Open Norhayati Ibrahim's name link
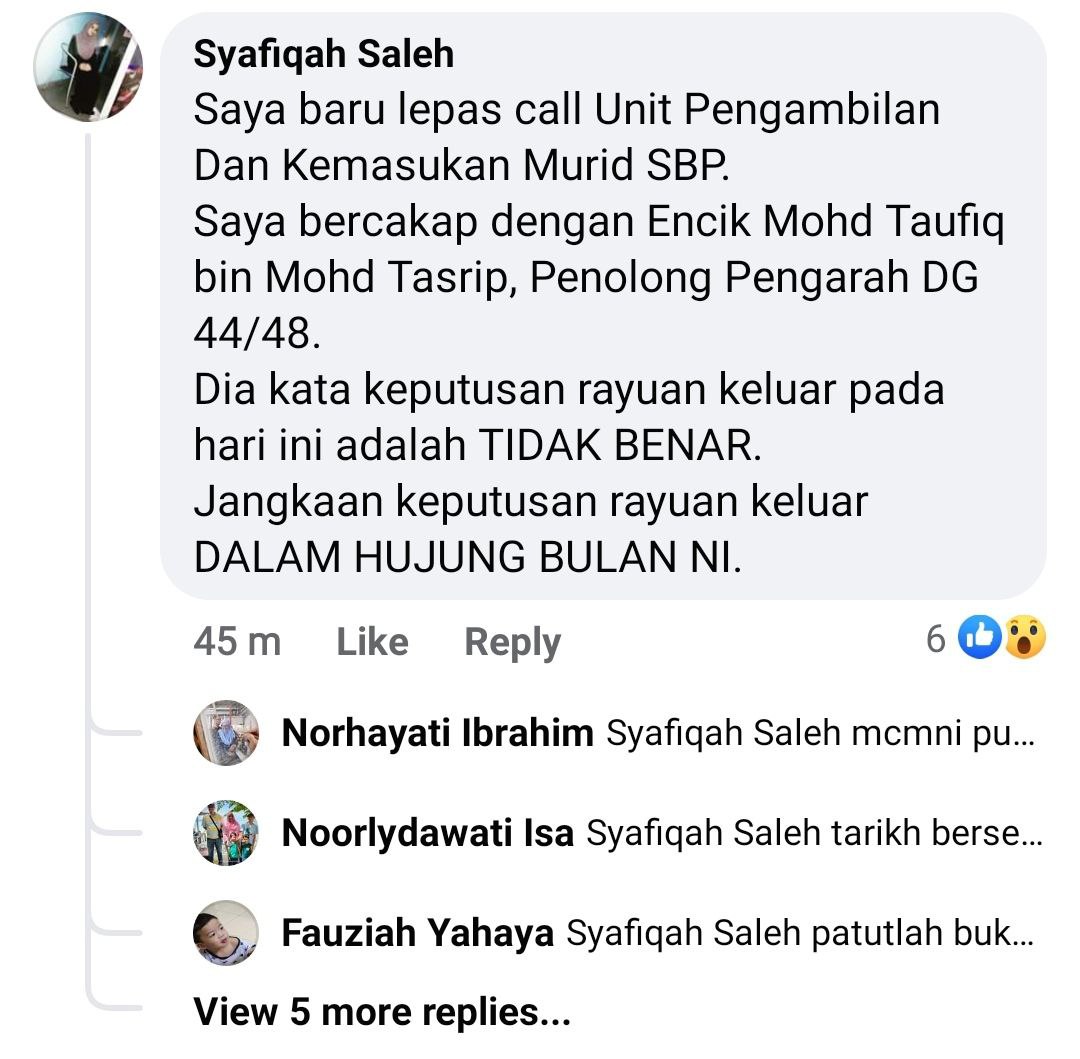 coord(437,733)
